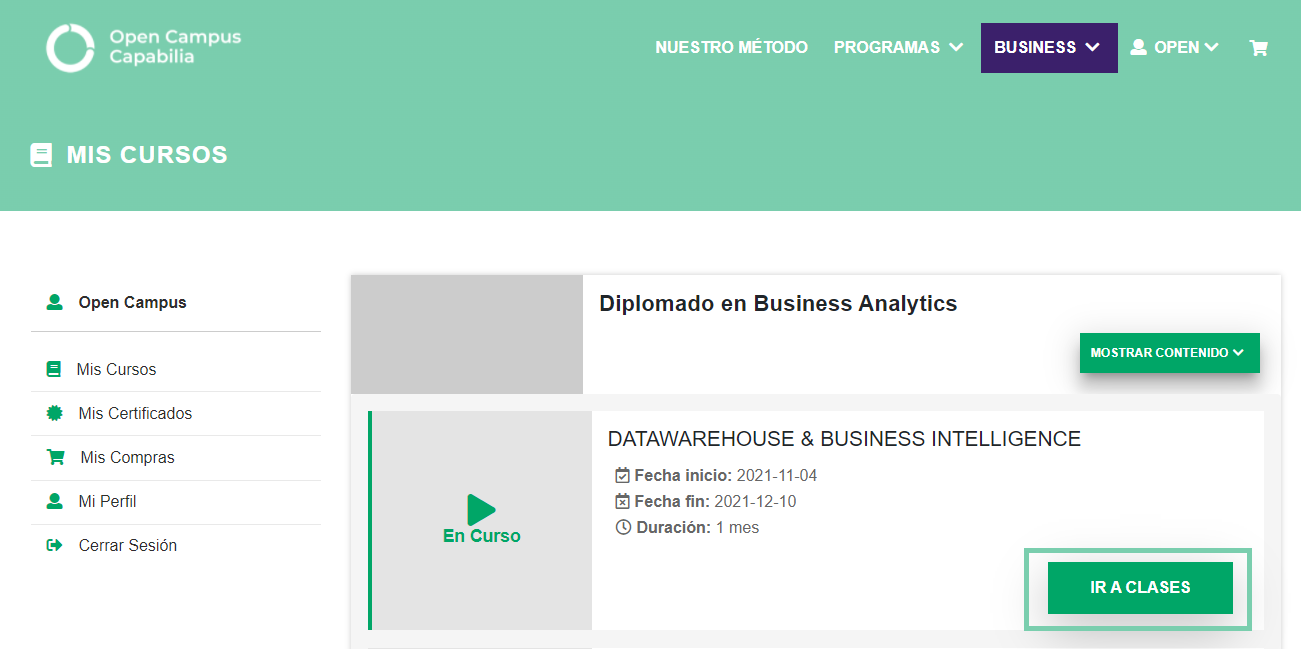
Task: Click the cart icon beside Mis Compras
Action: pos(55,457)
